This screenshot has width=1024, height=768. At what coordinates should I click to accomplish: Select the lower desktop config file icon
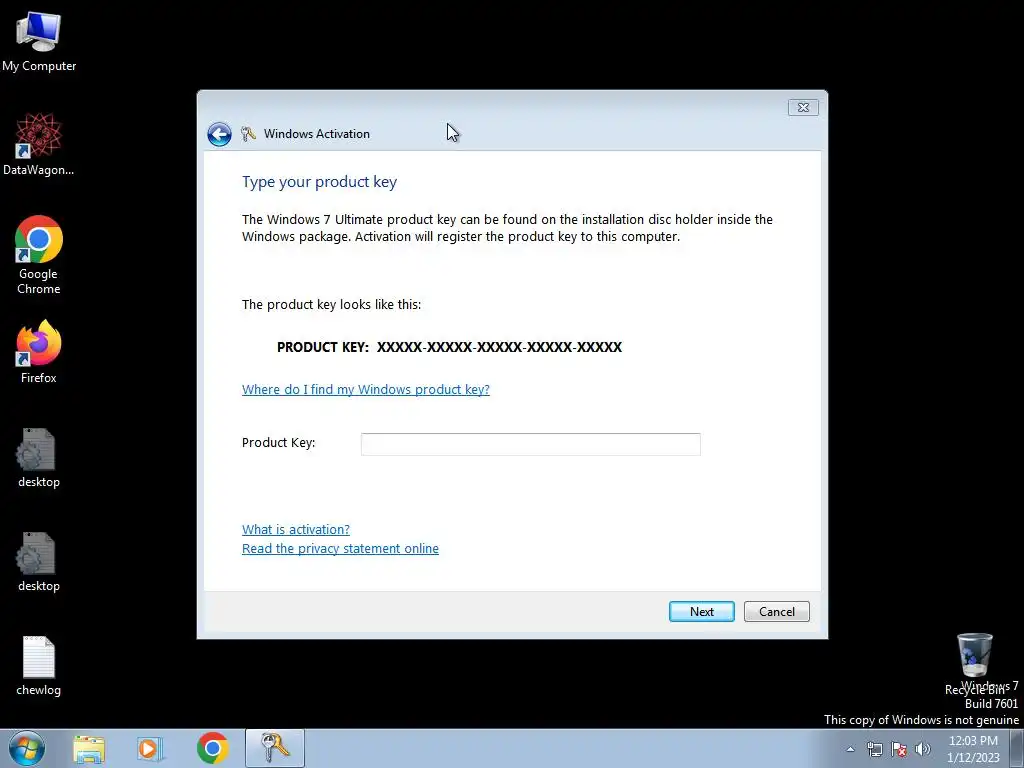(x=39, y=562)
